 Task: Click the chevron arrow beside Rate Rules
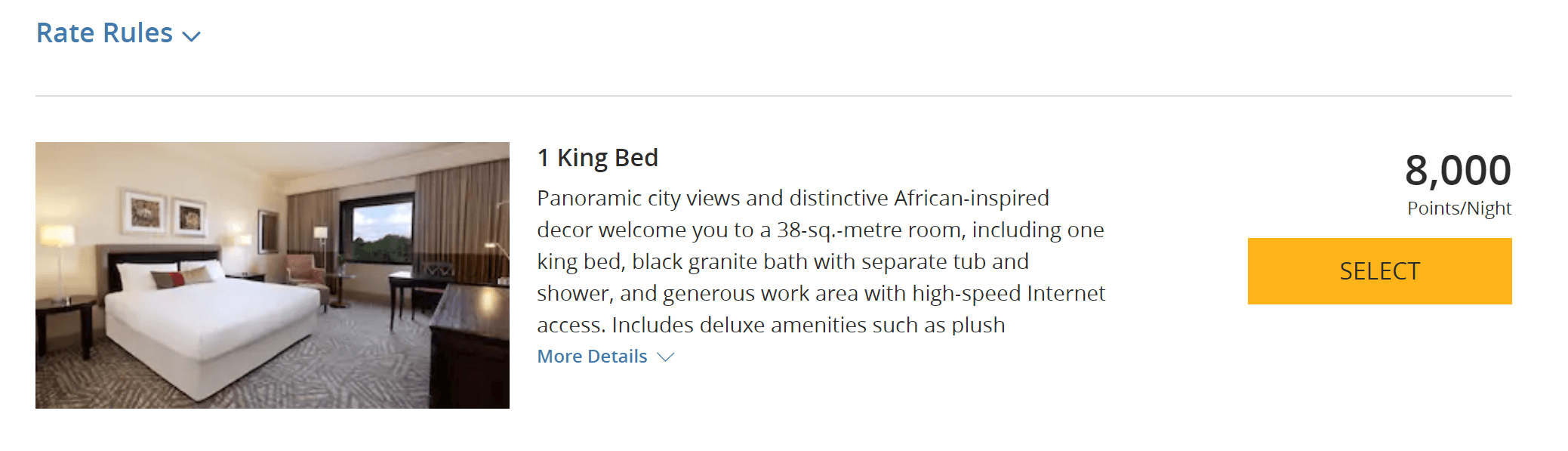tap(192, 36)
